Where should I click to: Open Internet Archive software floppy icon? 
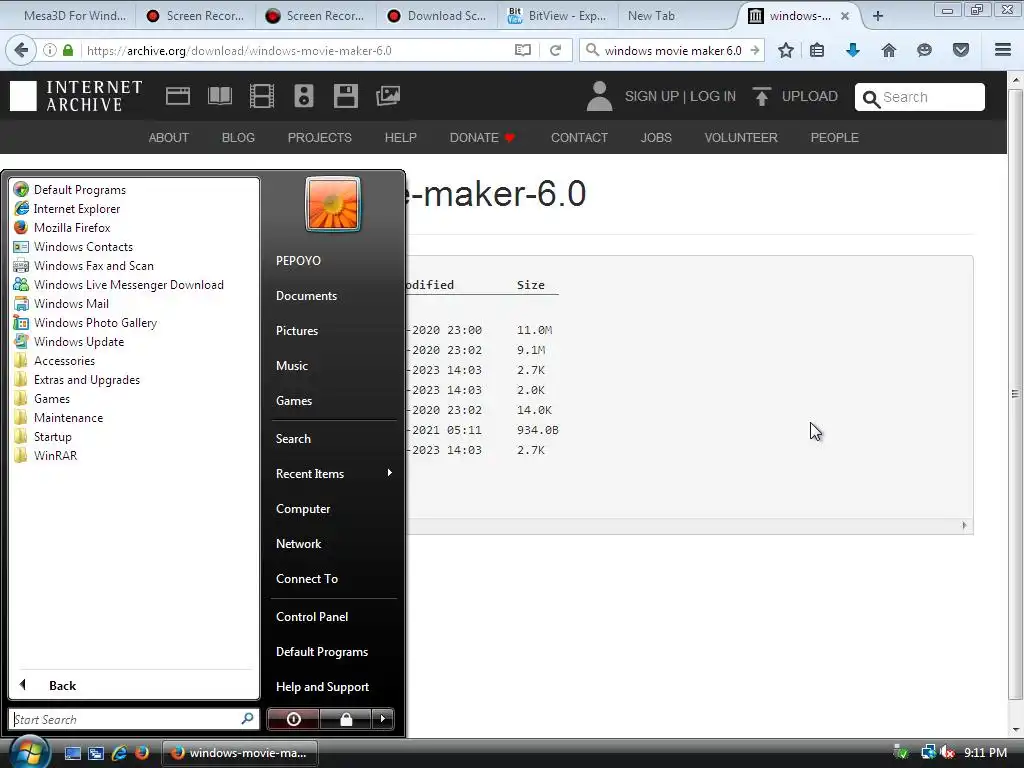pyautogui.click(x=345, y=96)
